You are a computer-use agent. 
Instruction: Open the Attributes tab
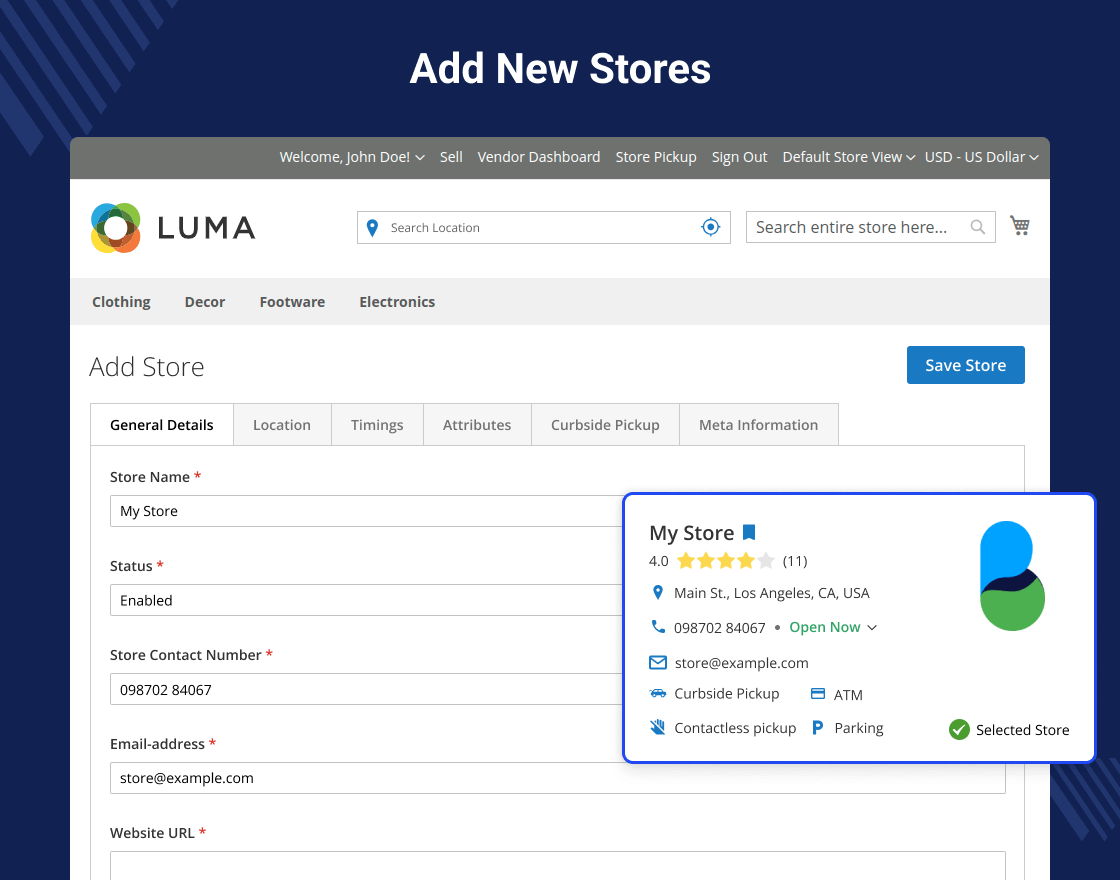coord(477,425)
